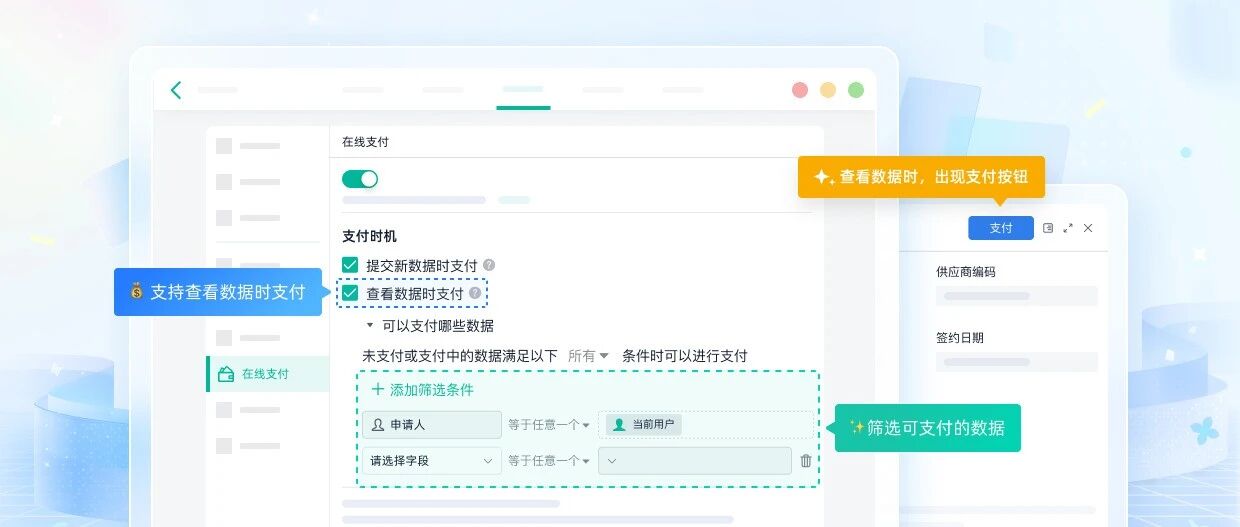The image size is (1240, 527).
Task: Select the 在线支付 sidebar menu item
Action: point(265,374)
